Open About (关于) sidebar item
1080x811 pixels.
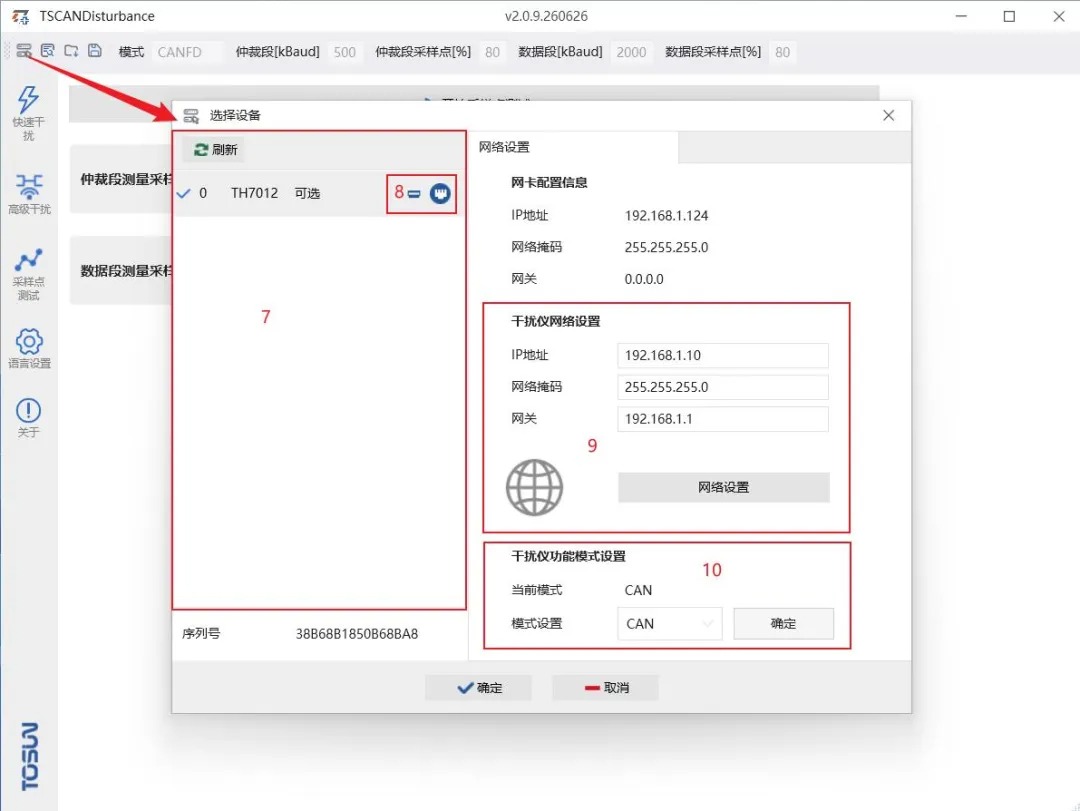point(28,418)
